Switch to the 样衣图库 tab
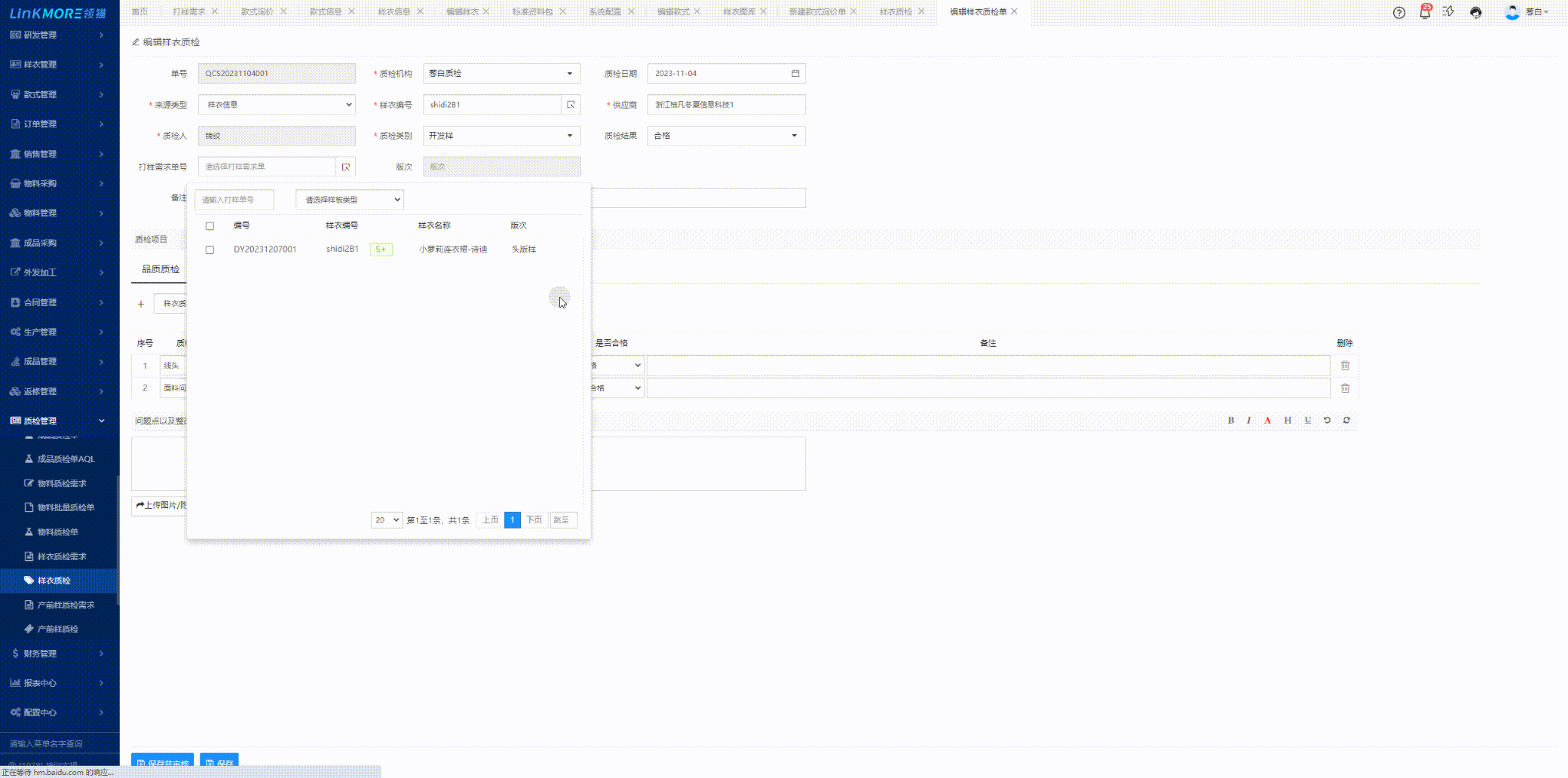 [x=739, y=12]
